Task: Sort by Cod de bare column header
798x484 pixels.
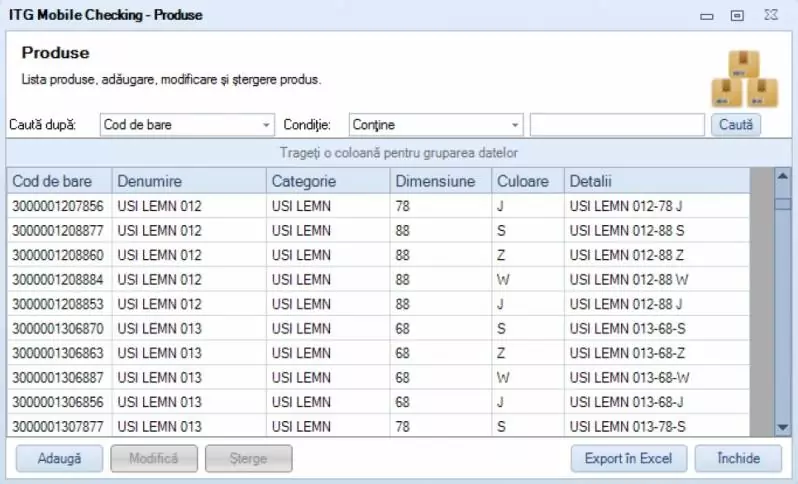Action: pyautogui.click(x=60, y=181)
